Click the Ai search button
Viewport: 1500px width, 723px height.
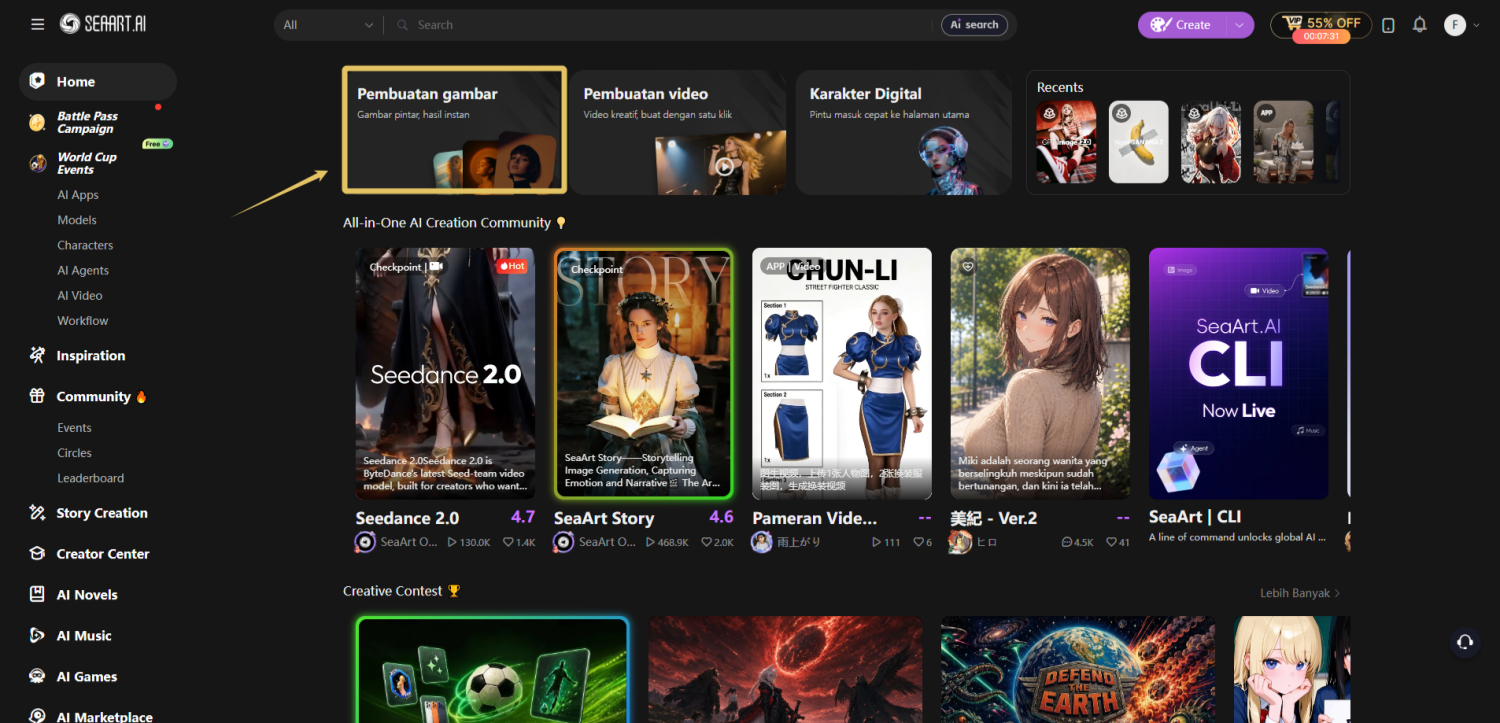tap(974, 25)
